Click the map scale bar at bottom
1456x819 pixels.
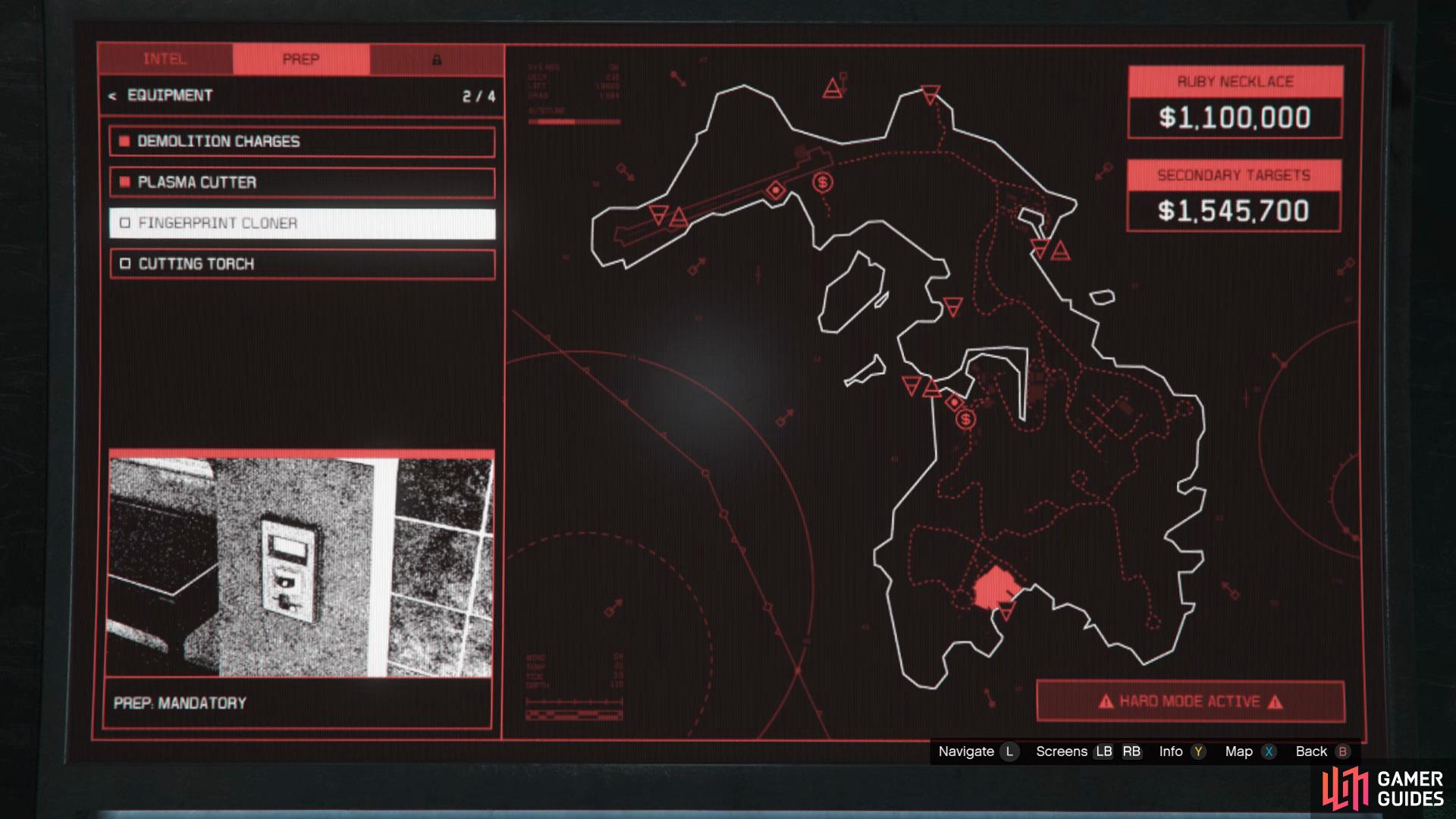pyautogui.click(x=574, y=715)
